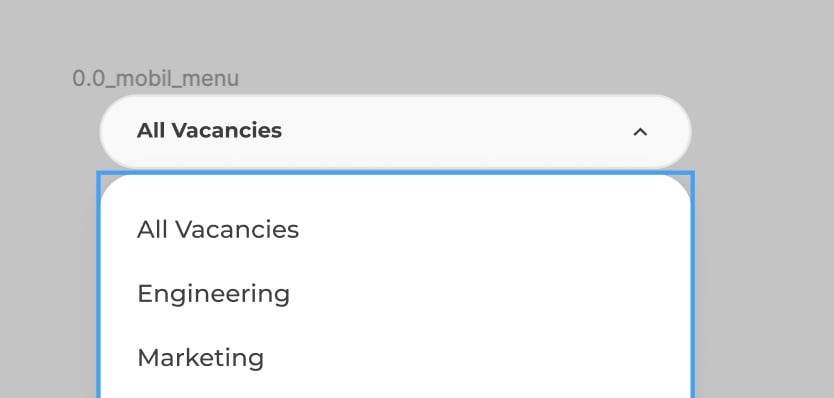Viewport: 834px width, 398px height.
Task: Click the gray canvas right of the dropdown pill
Action: 763,131
